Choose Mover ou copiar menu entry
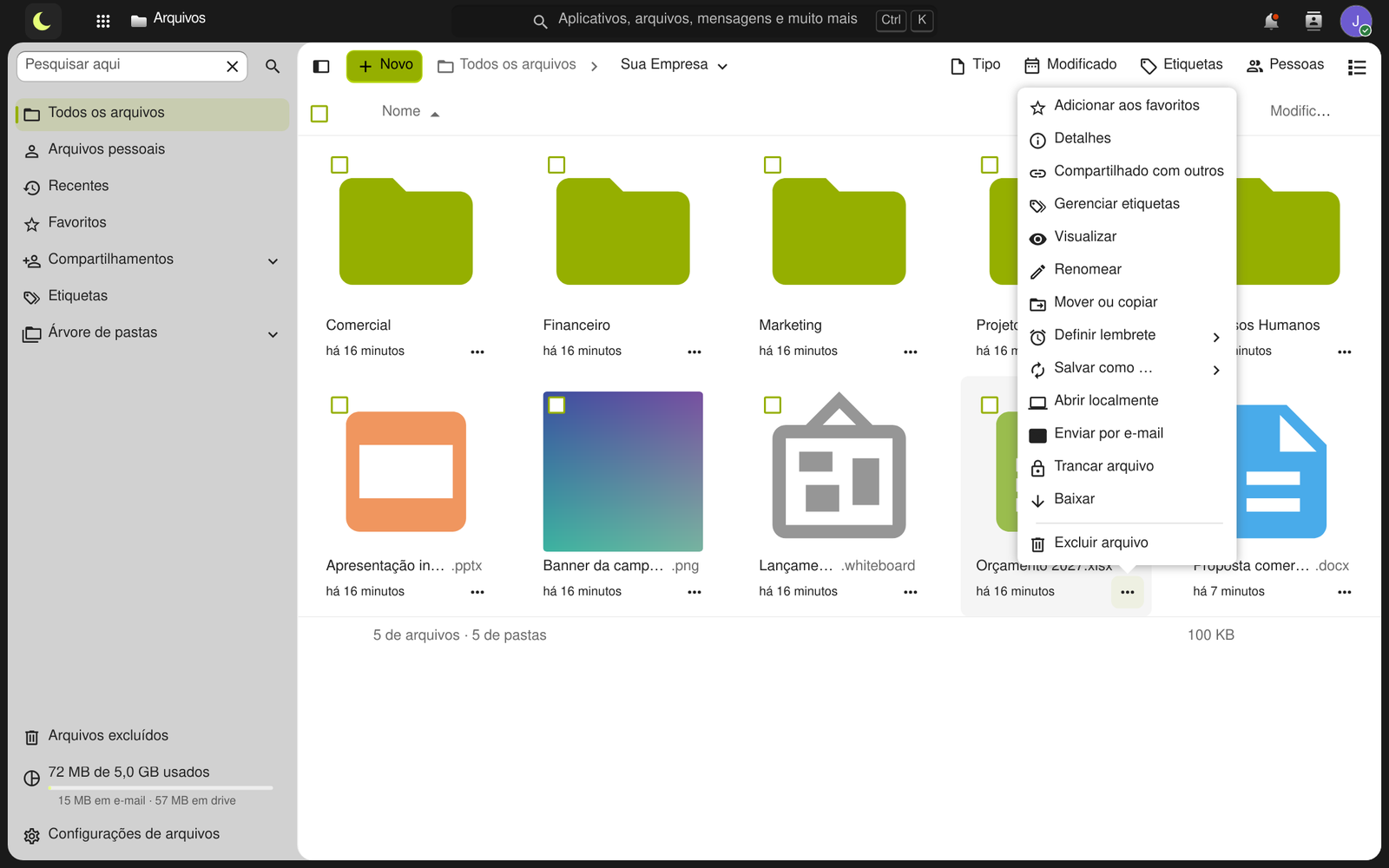This screenshot has width=1389, height=868. [1127, 303]
